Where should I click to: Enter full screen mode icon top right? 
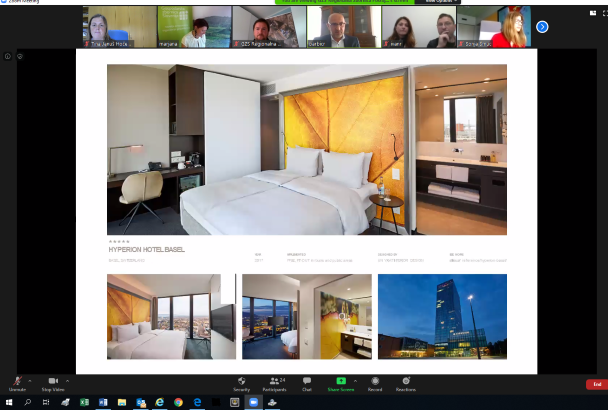click(605, 13)
